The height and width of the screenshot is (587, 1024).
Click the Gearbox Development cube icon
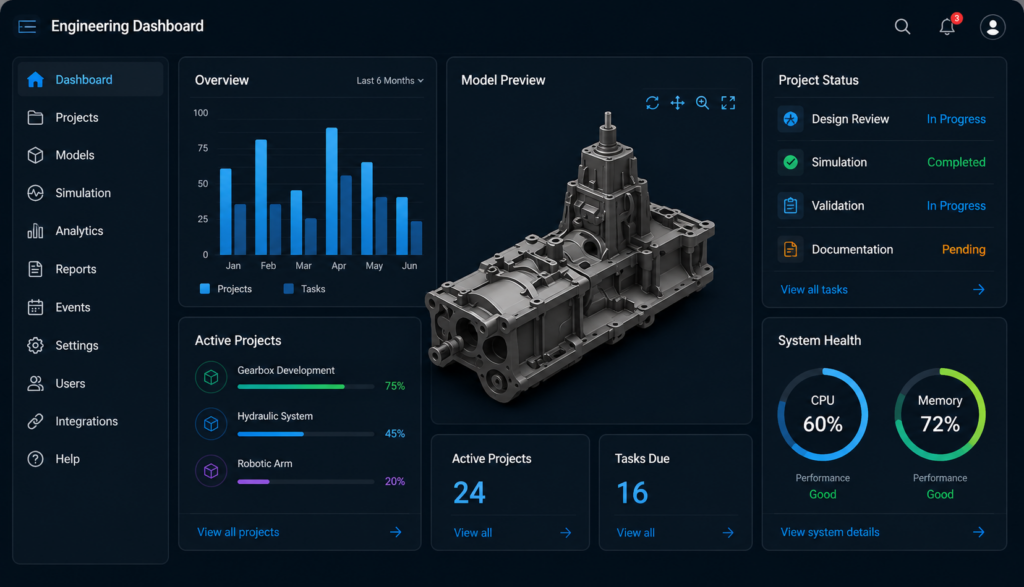coord(211,377)
